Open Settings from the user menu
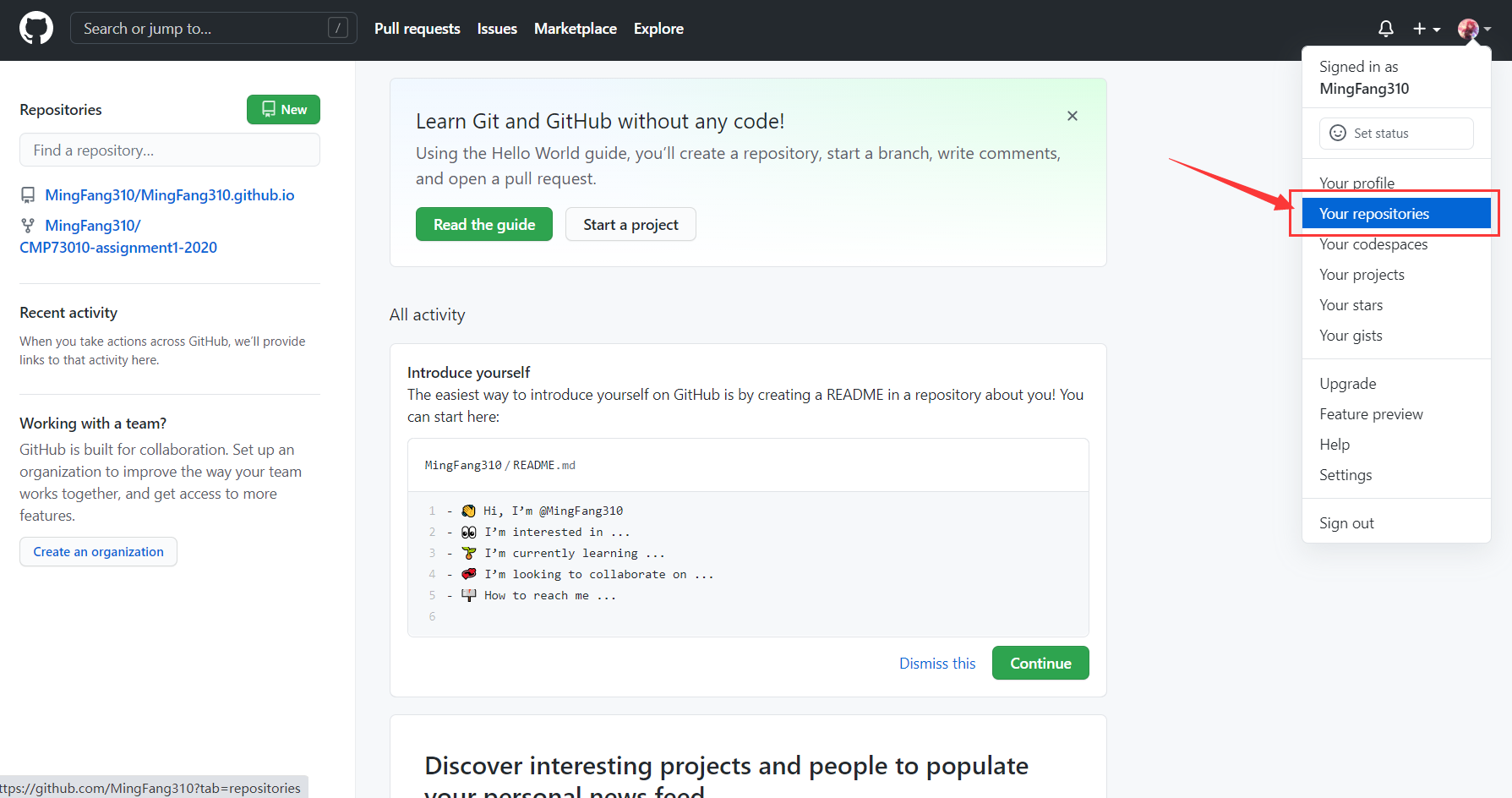 pyautogui.click(x=1396, y=475)
